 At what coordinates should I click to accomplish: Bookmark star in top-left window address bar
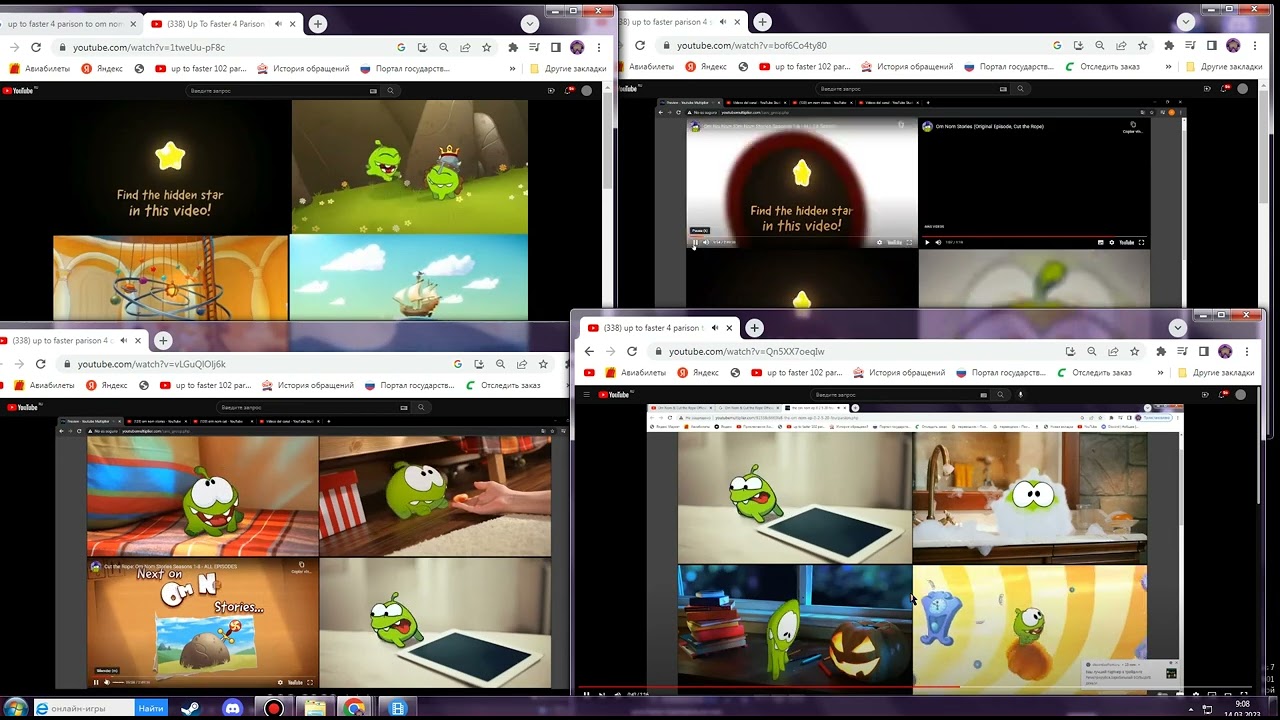(487, 47)
